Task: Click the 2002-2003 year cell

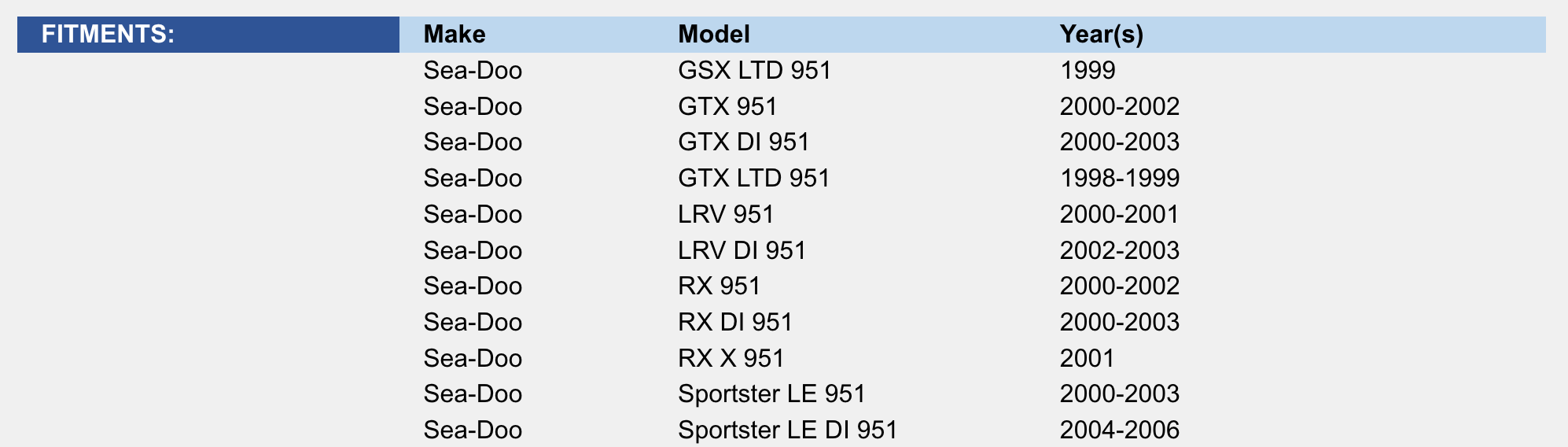Action: [1120, 251]
